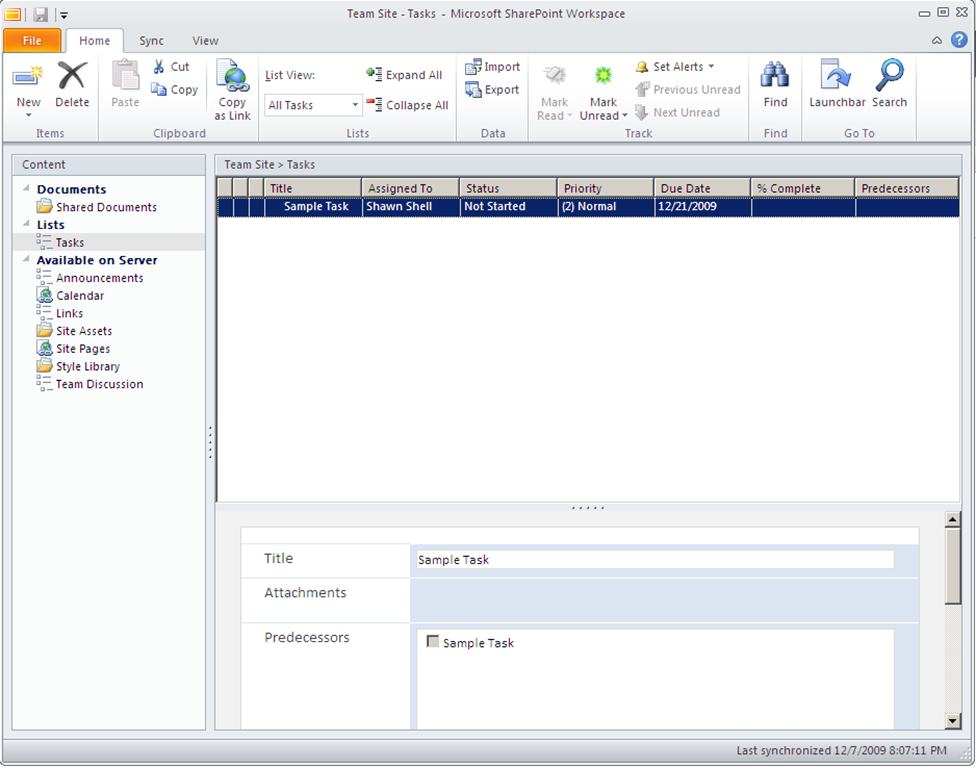Viewport: 976px width, 768px height.
Task: Open Team Discussion list
Action: (90, 384)
